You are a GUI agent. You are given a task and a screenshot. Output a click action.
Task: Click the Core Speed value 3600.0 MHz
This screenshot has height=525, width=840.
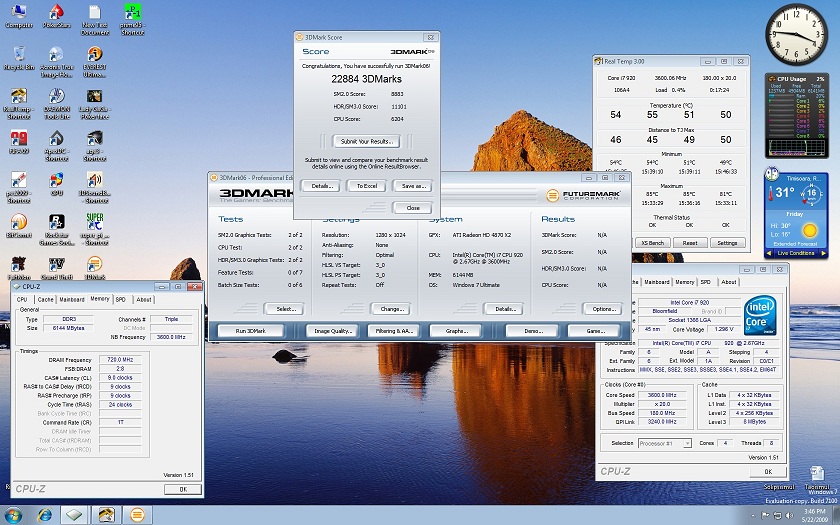(662, 395)
